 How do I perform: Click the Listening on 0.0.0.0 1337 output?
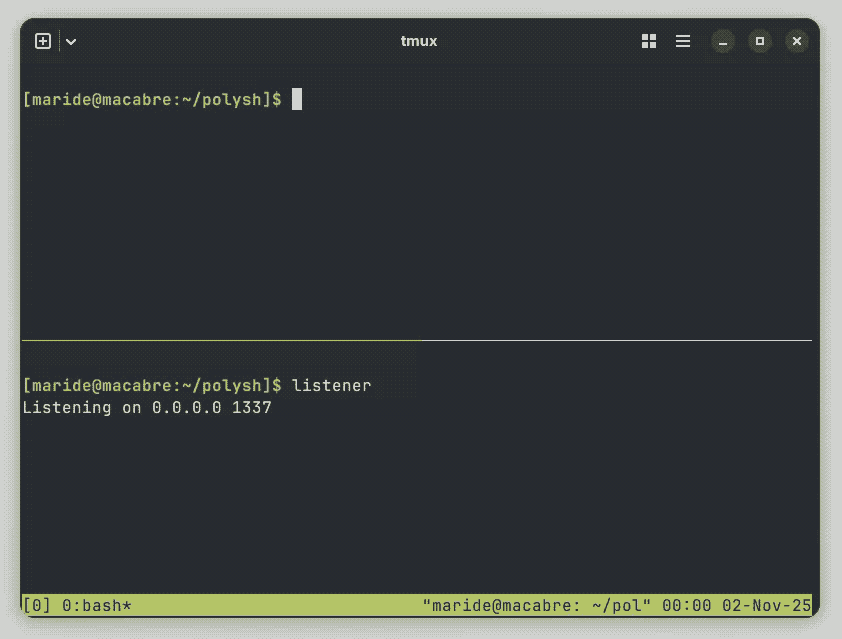(x=147, y=408)
